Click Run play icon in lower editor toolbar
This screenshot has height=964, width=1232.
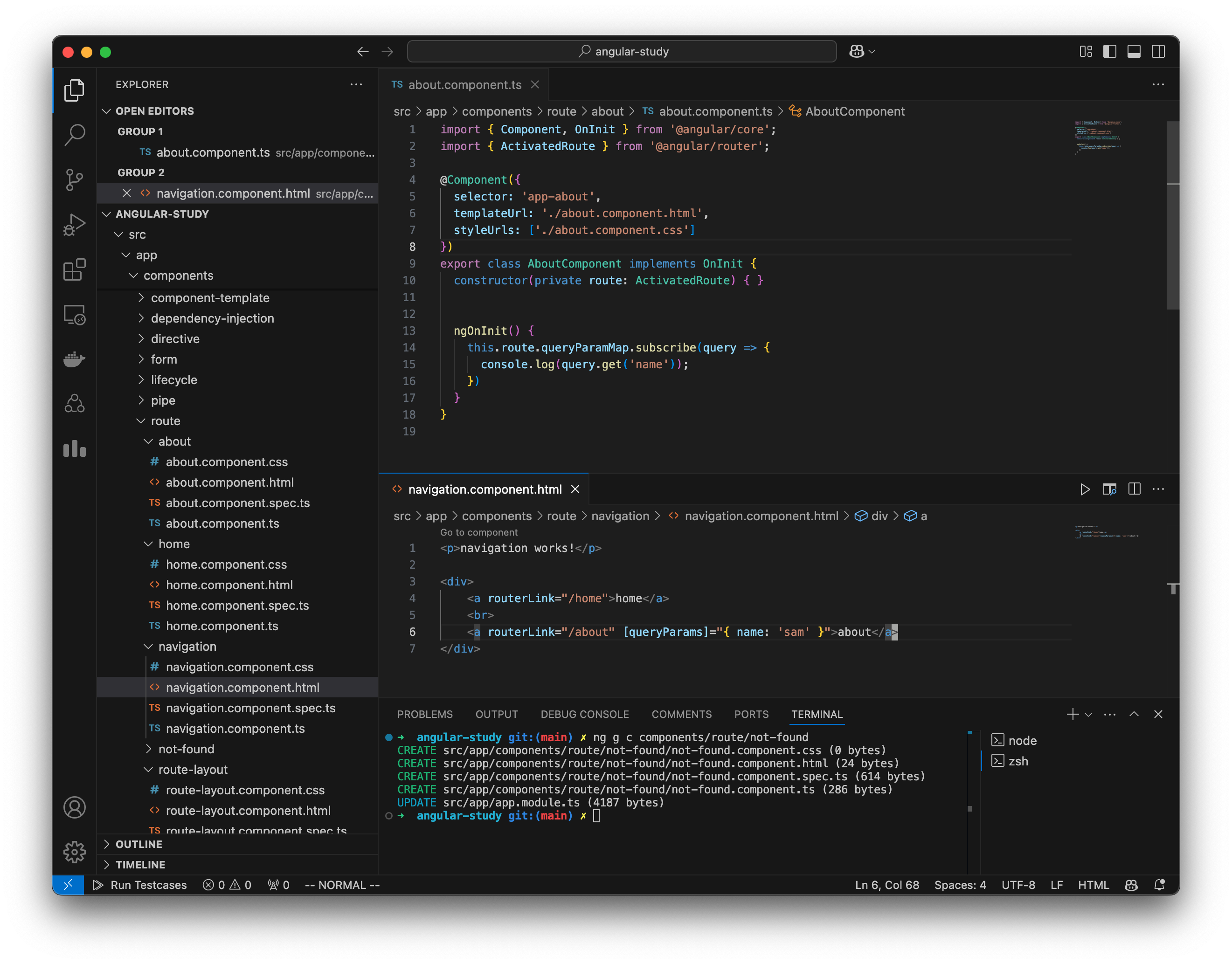pos(1085,489)
